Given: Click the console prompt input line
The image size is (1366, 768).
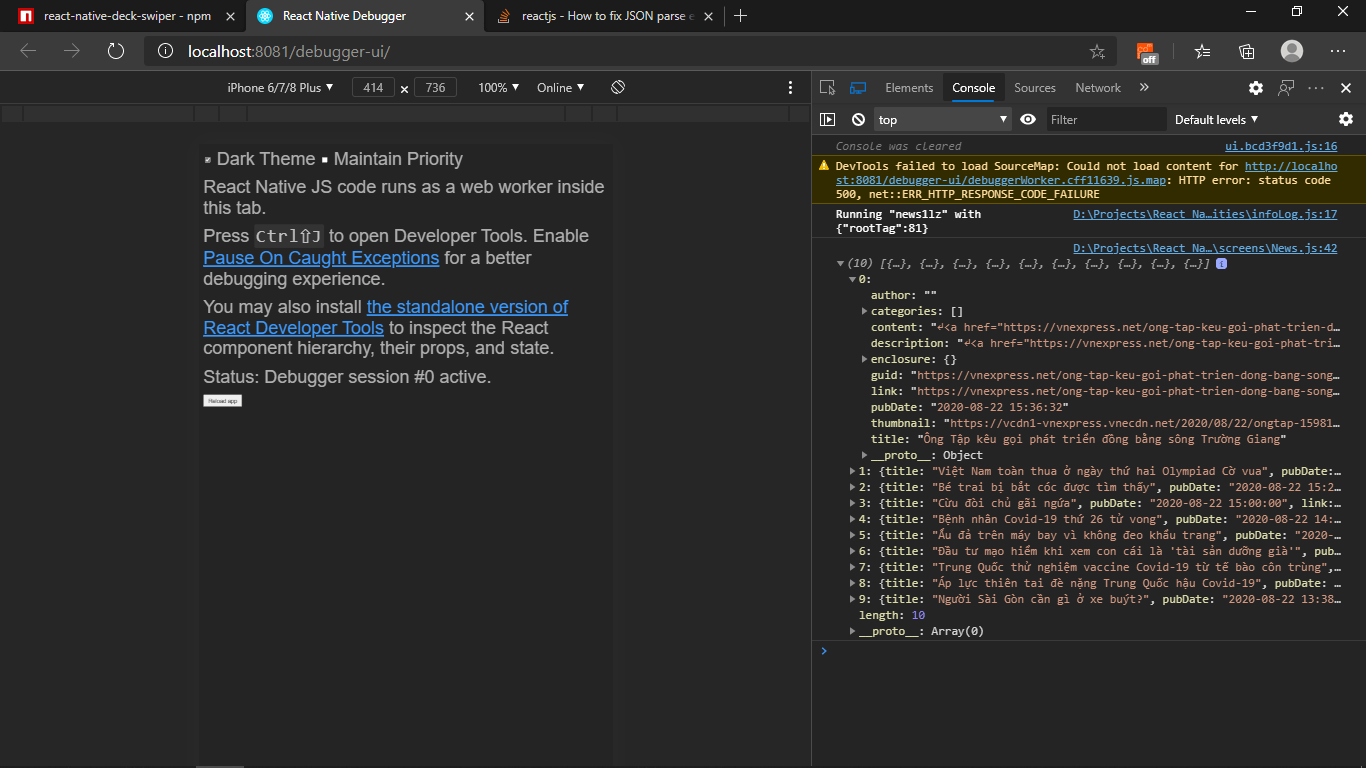Looking at the screenshot, I should [x=1095, y=651].
